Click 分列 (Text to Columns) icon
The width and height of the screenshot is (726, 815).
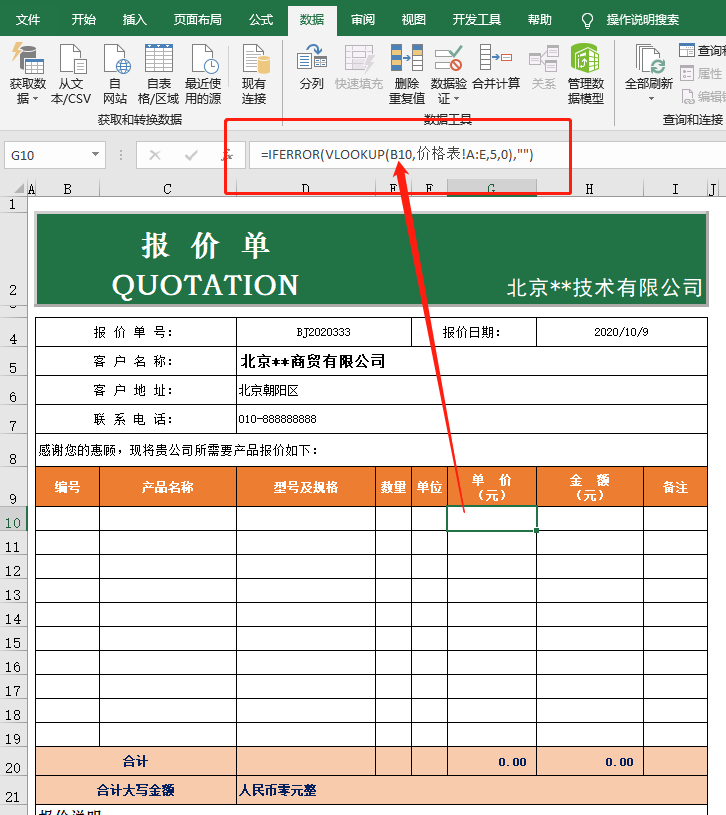[311, 67]
